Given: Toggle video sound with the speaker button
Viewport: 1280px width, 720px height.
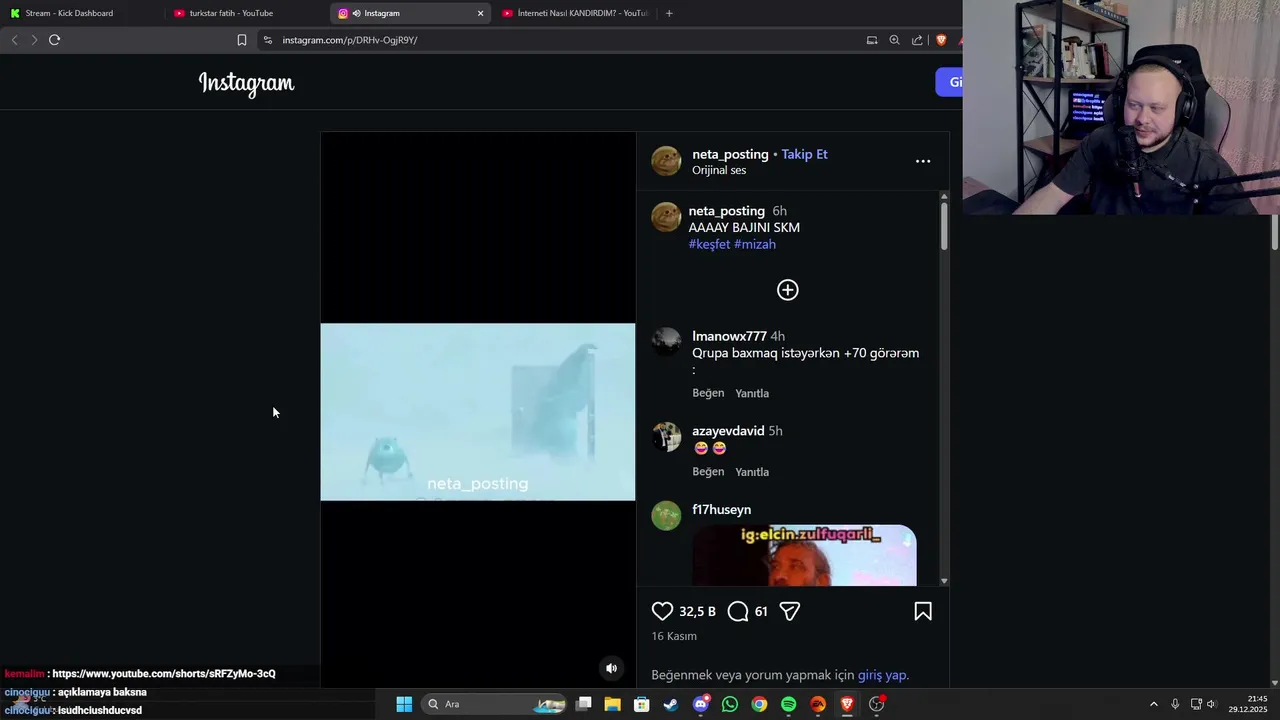Looking at the screenshot, I should (x=611, y=668).
